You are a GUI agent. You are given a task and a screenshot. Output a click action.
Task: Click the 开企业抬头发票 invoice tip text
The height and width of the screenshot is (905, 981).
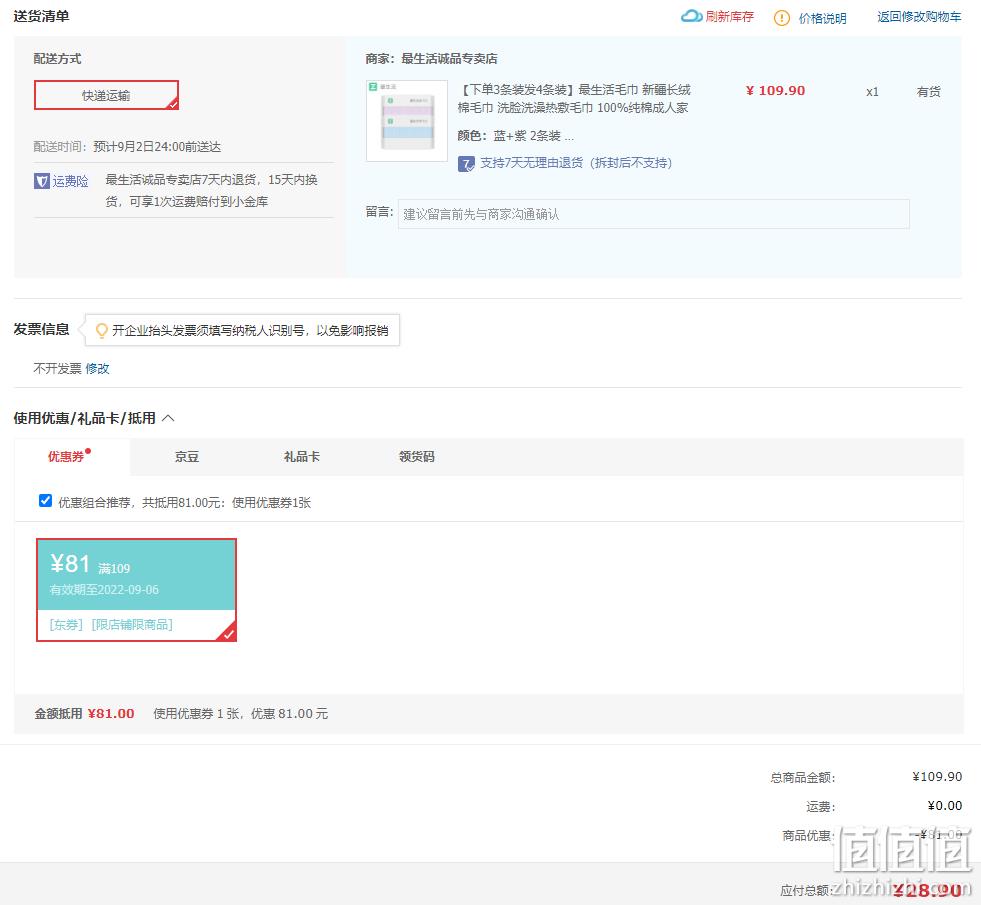coord(250,330)
